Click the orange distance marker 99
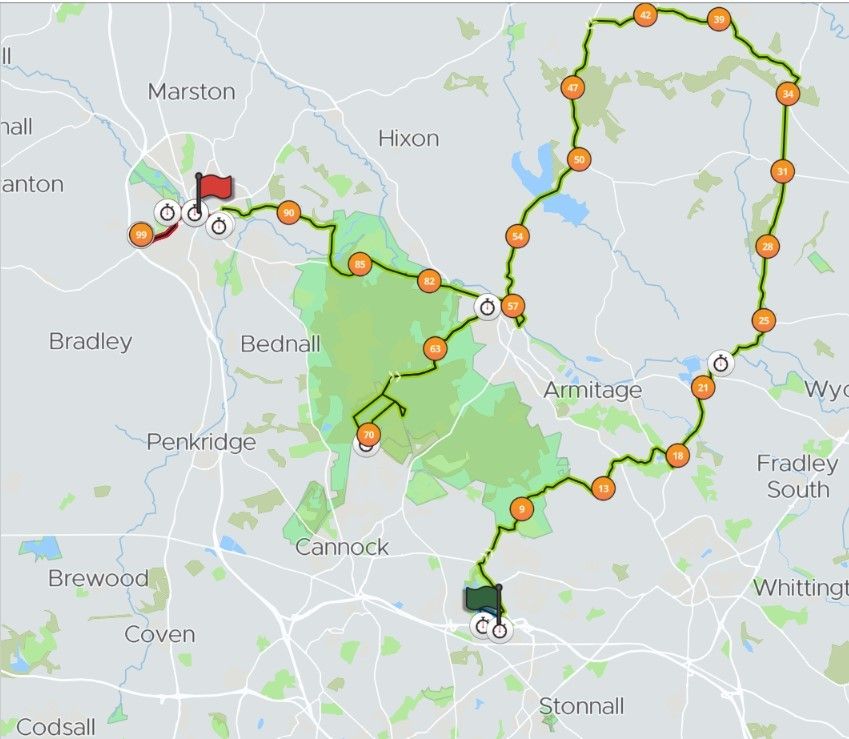The width and height of the screenshot is (849, 739). pyautogui.click(x=141, y=235)
